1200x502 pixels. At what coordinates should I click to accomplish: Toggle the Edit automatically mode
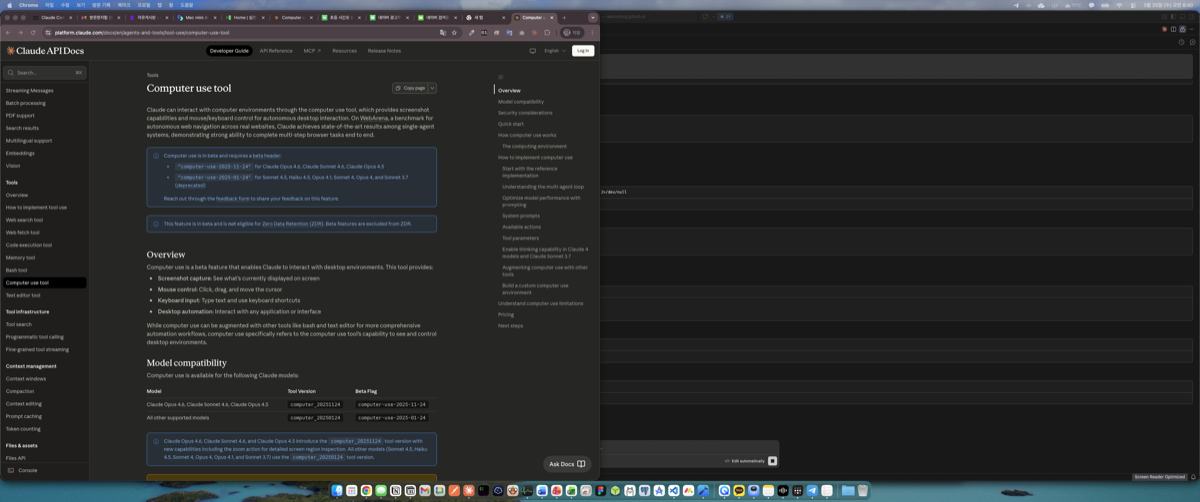click(x=747, y=461)
